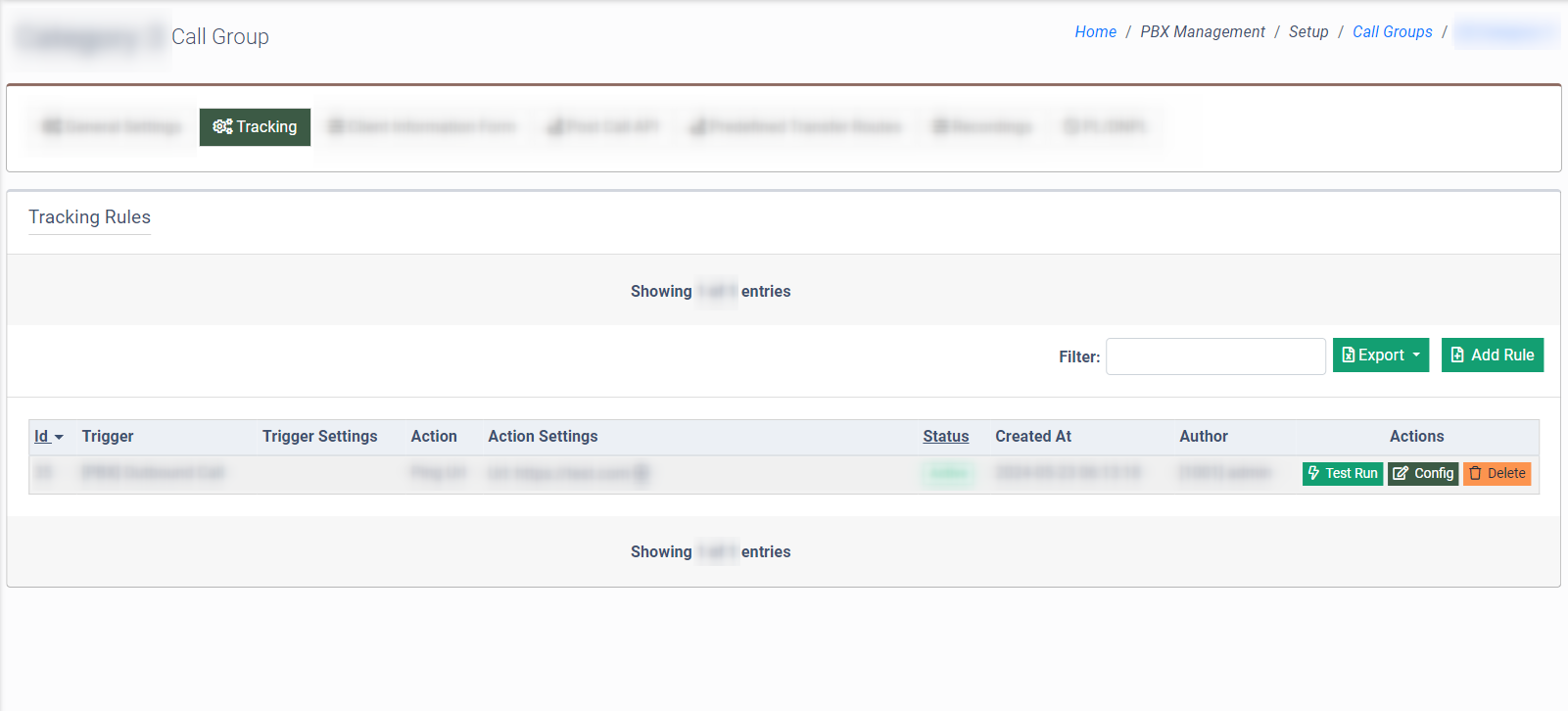Open rule settings with Config button
The image size is (1568, 711).
(x=1423, y=473)
